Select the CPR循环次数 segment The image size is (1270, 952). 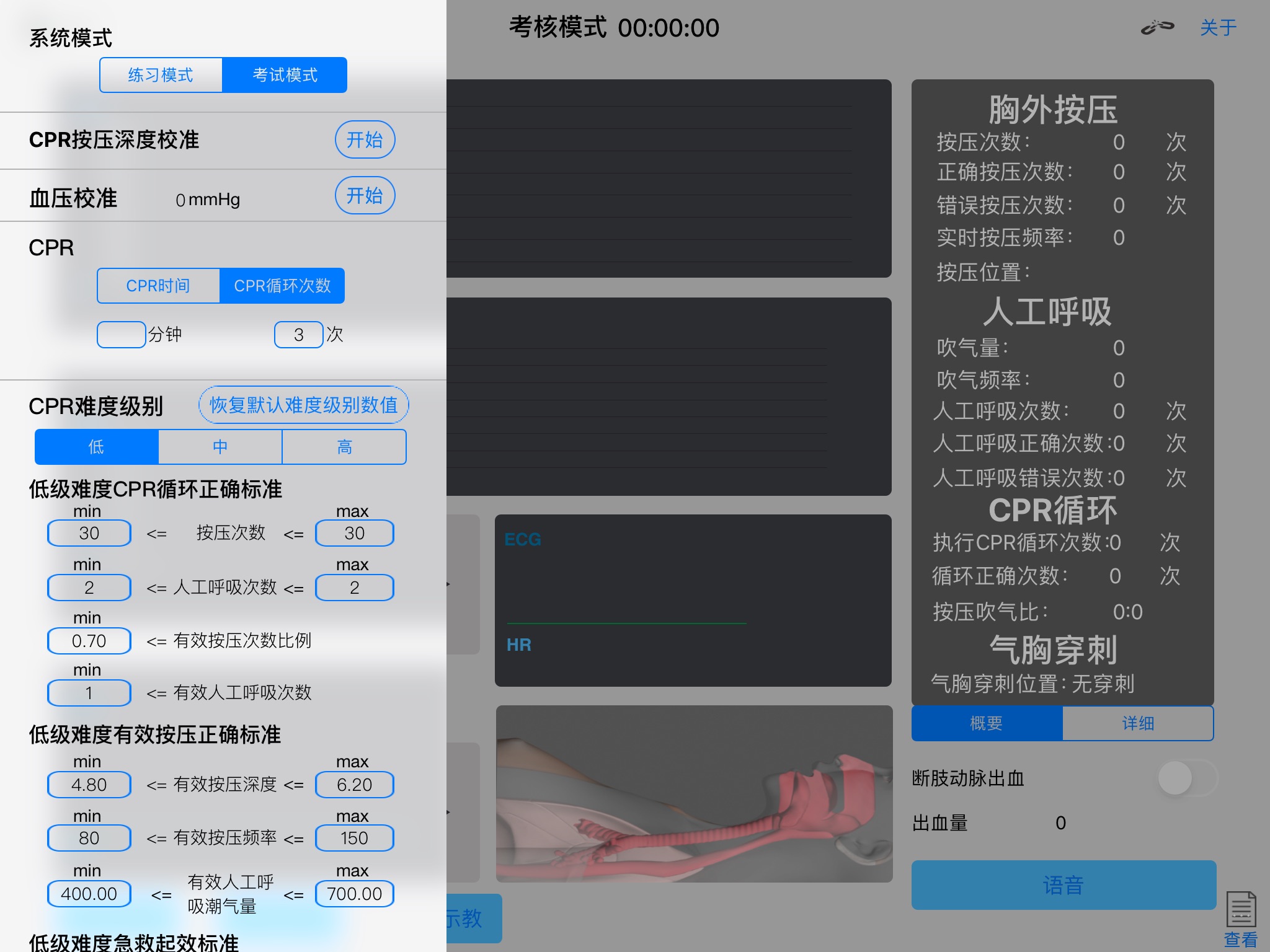(x=282, y=286)
